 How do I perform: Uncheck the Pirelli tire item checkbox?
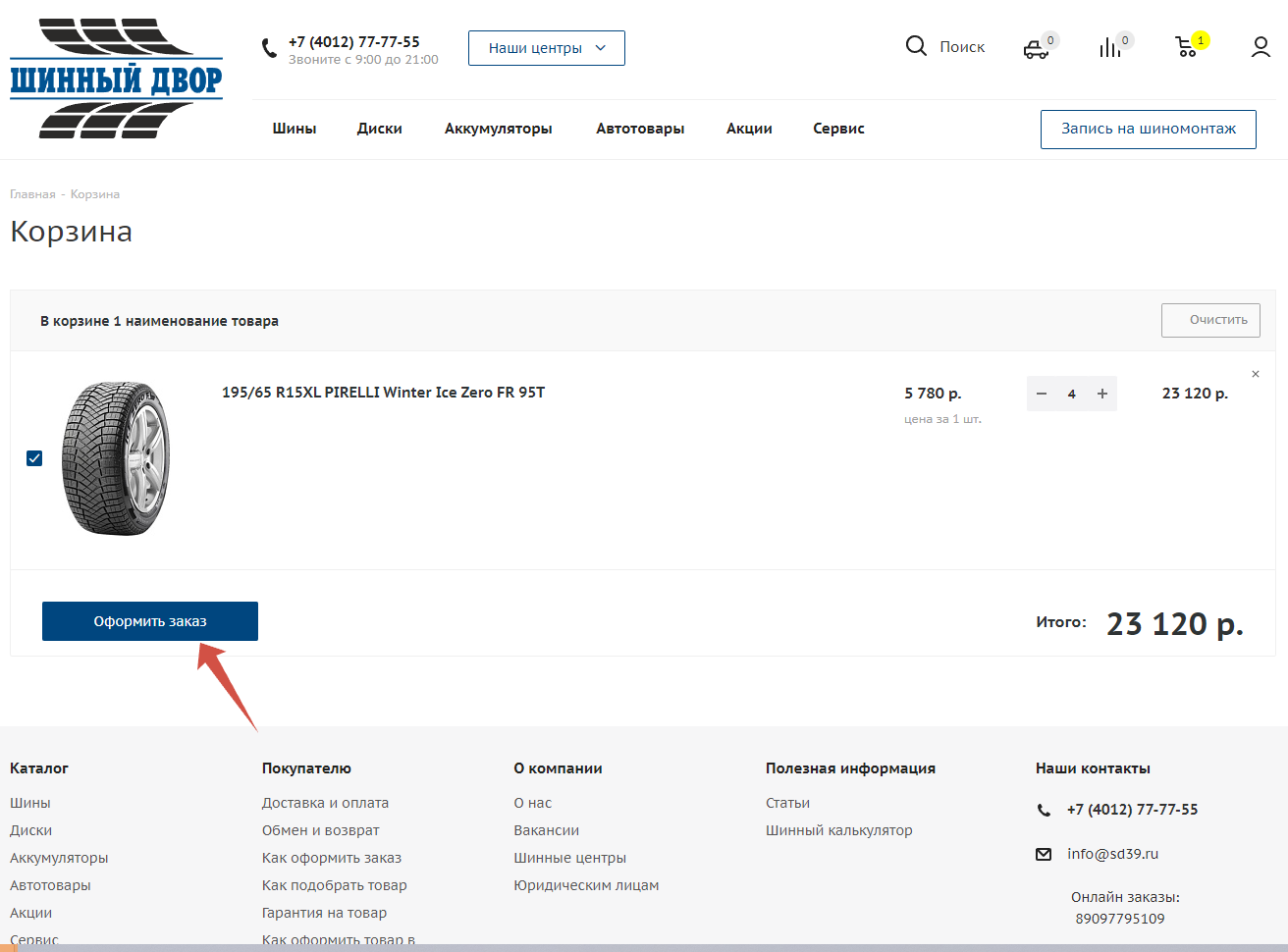click(x=34, y=458)
